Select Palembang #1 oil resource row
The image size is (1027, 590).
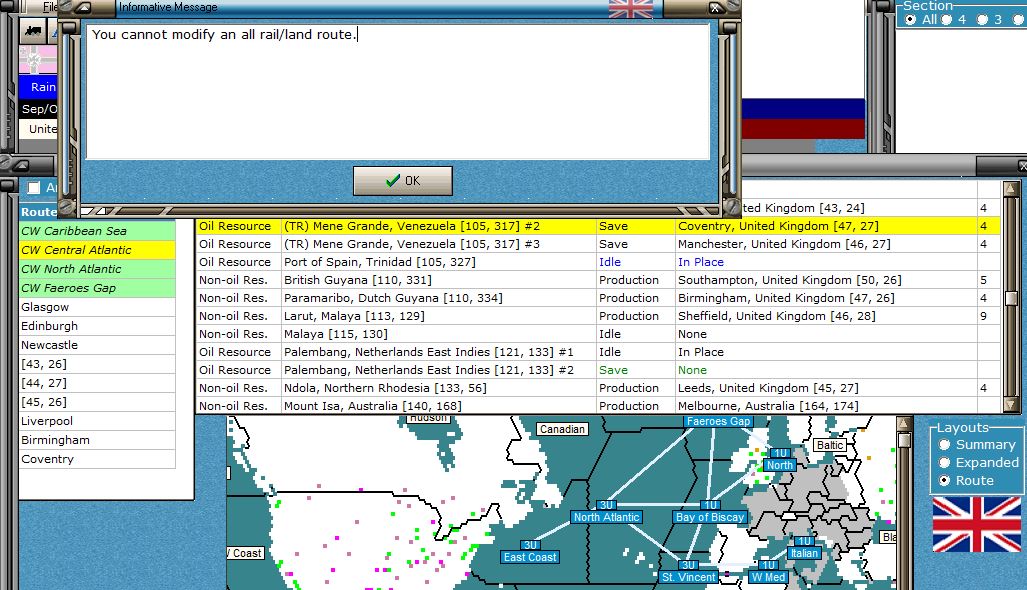598,352
